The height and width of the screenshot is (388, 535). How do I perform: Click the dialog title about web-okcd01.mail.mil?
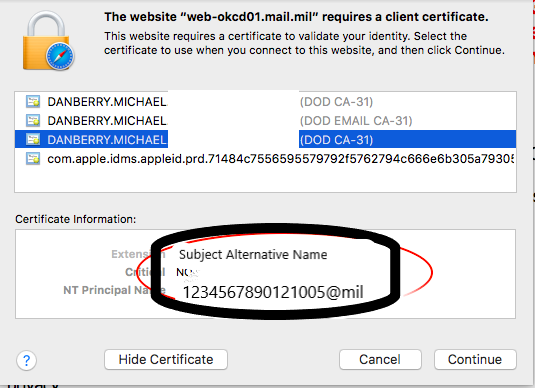click(296, 17)
